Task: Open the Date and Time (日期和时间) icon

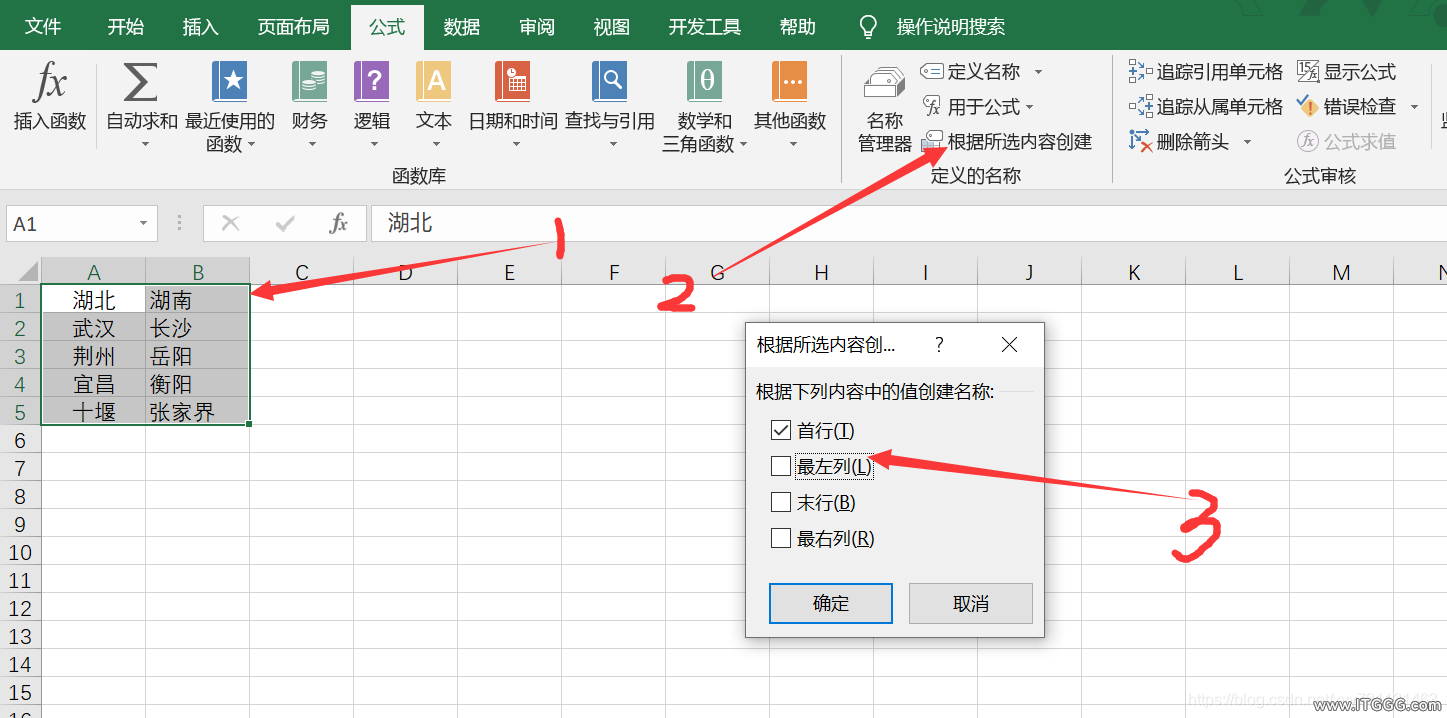Action: coord(512,83)
